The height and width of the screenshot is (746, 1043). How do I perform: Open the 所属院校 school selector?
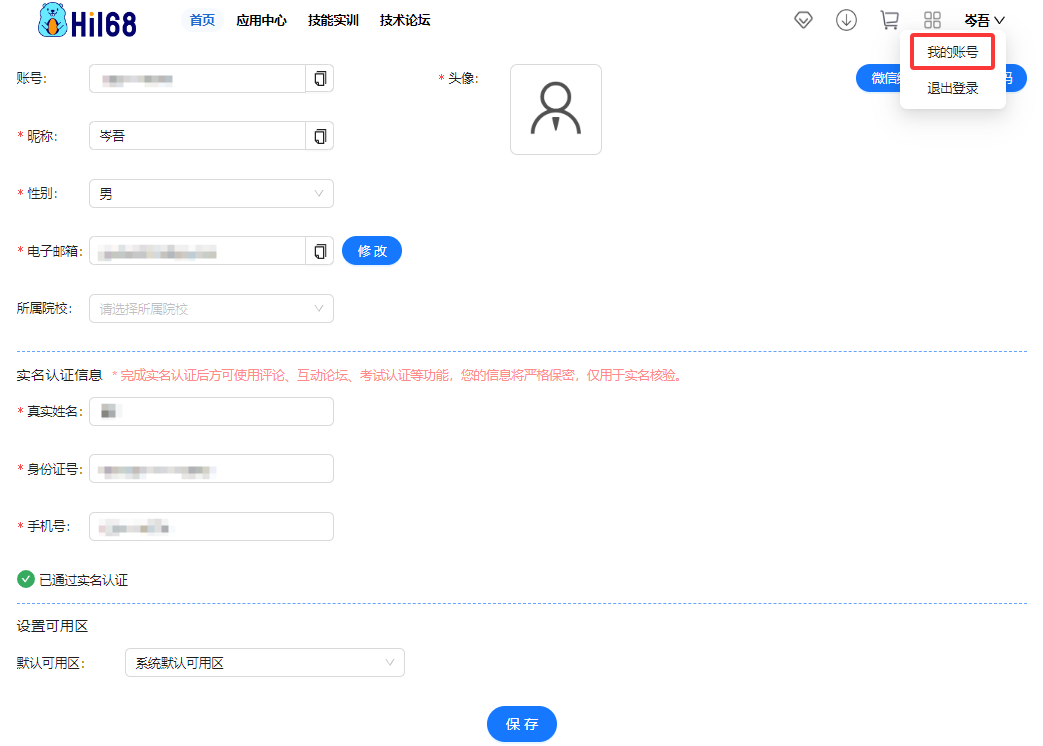(x=211, y=309)
